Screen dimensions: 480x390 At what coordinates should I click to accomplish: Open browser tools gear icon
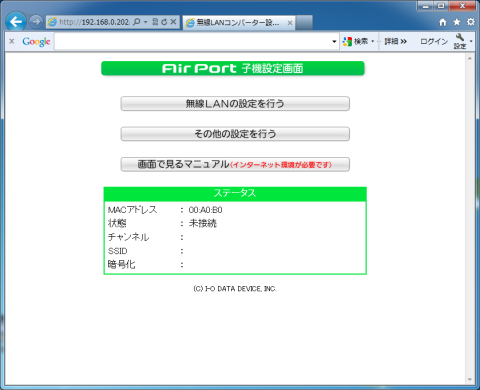click(471, 22)
